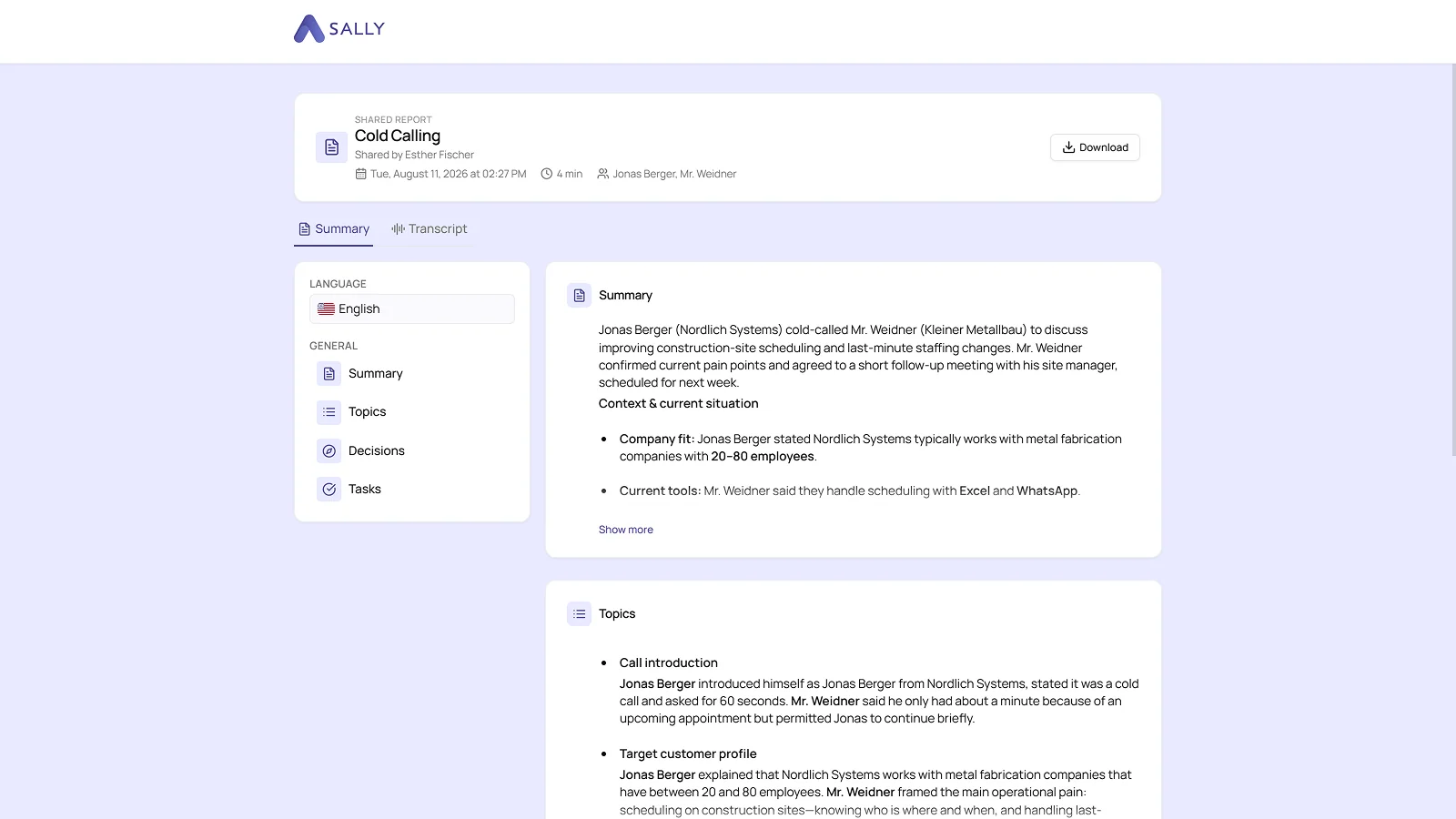Click the Summary icon in General sidebar
The height and width of the screenshot is (819, 1456).
click(329, 374)
